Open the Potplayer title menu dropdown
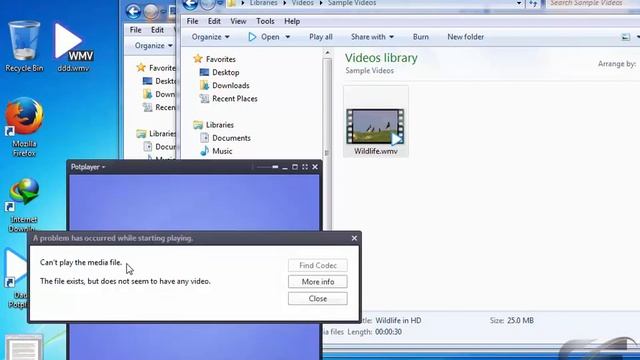 [88, 167]
